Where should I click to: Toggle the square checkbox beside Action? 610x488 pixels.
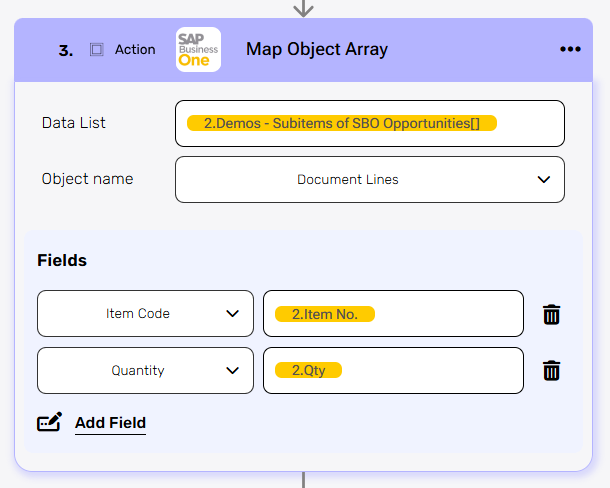(97, 49)
